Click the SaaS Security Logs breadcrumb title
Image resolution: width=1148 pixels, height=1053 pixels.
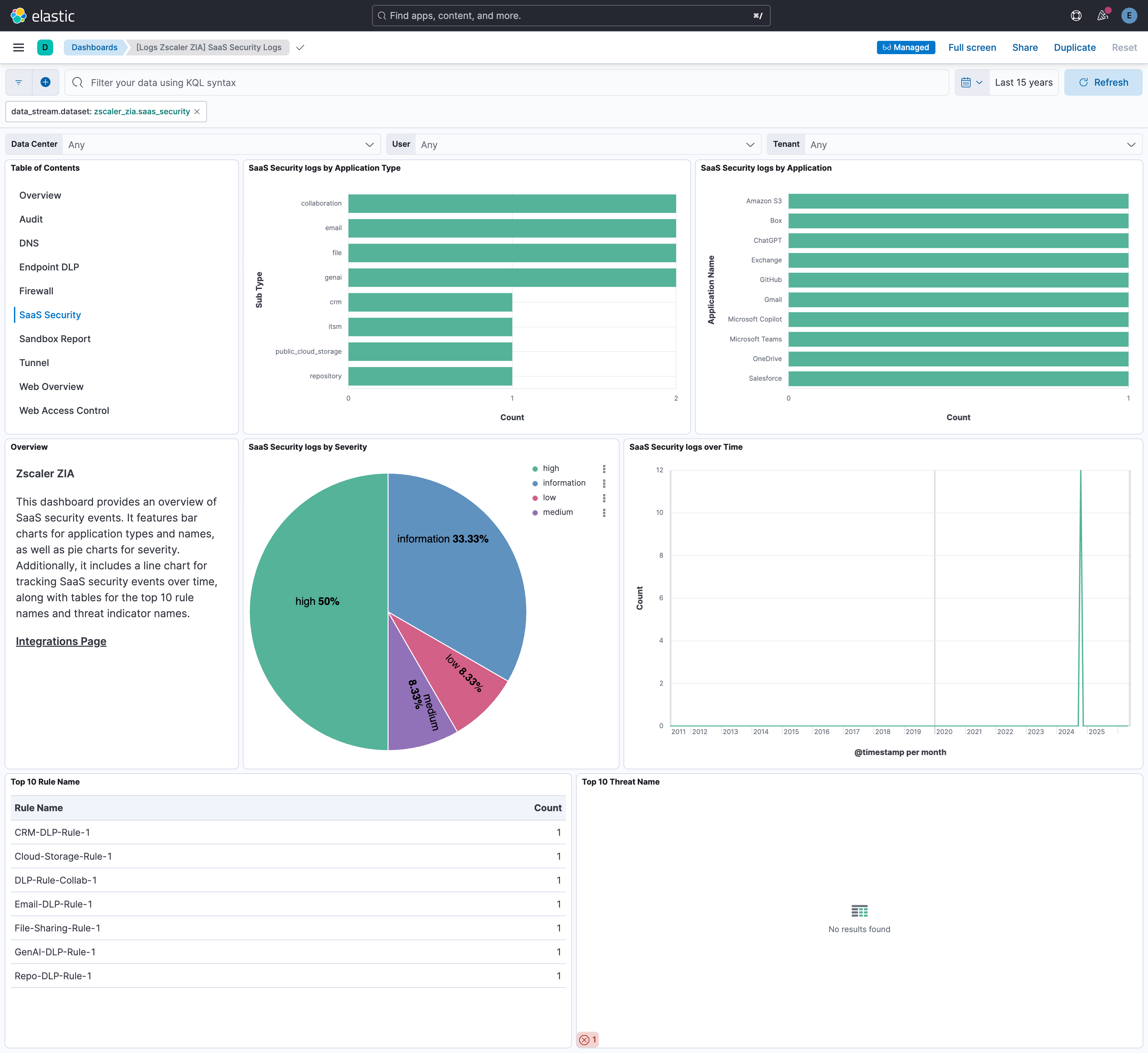point(209,47)
